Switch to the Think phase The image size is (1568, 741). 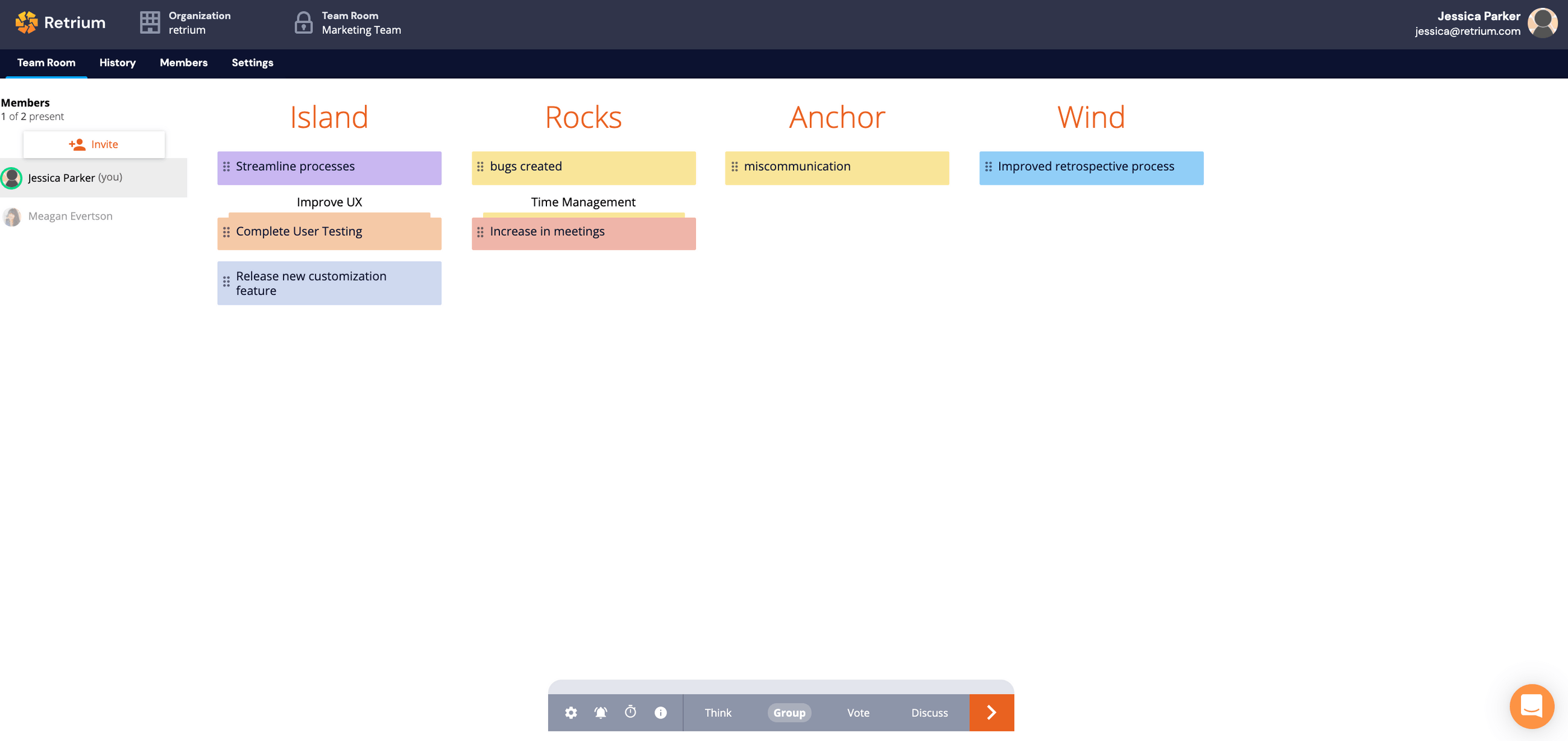pyautogui.click(x=718, y=713)
